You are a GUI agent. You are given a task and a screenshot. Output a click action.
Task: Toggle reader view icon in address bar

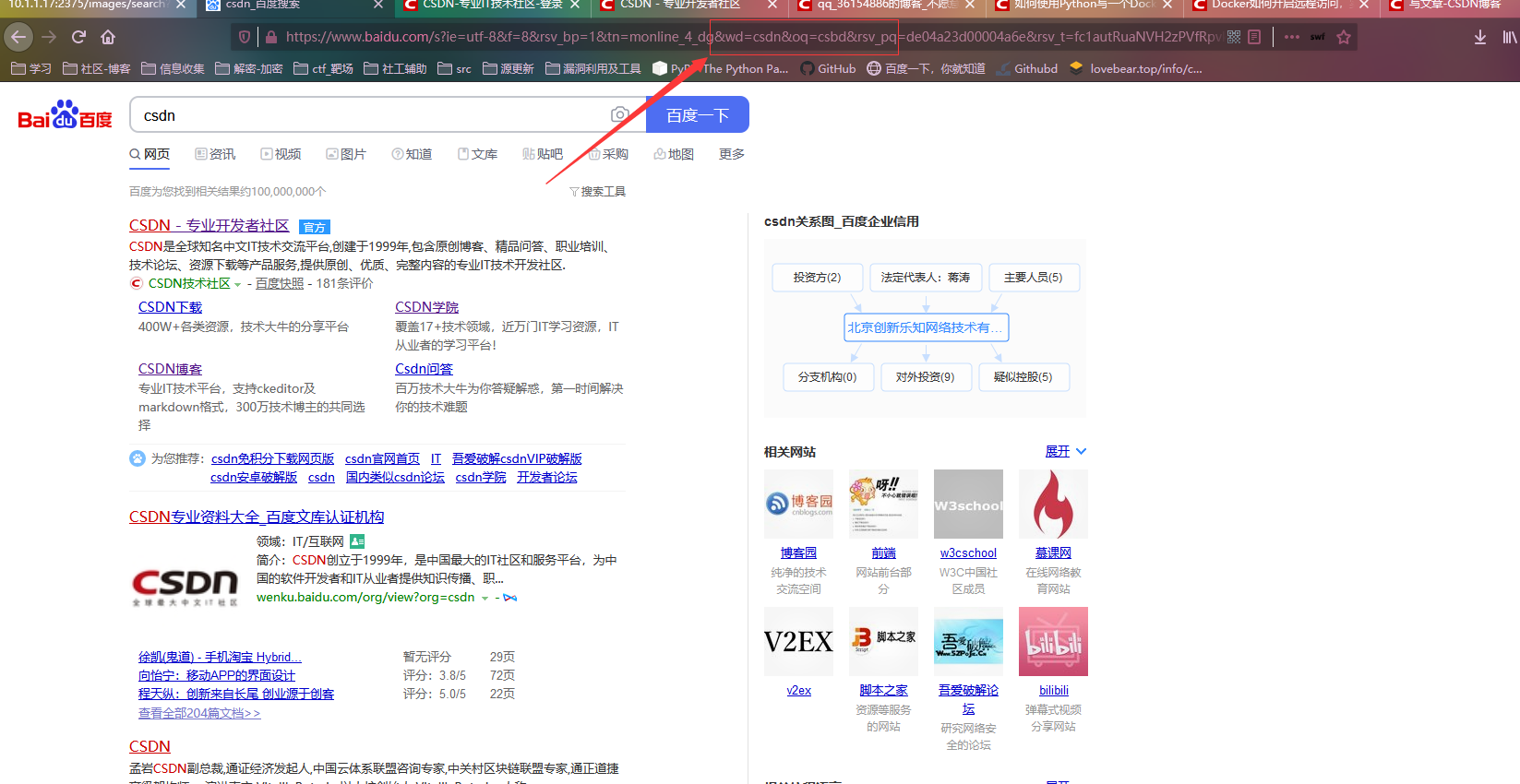pyautogui.click(x=1254, y=37)
